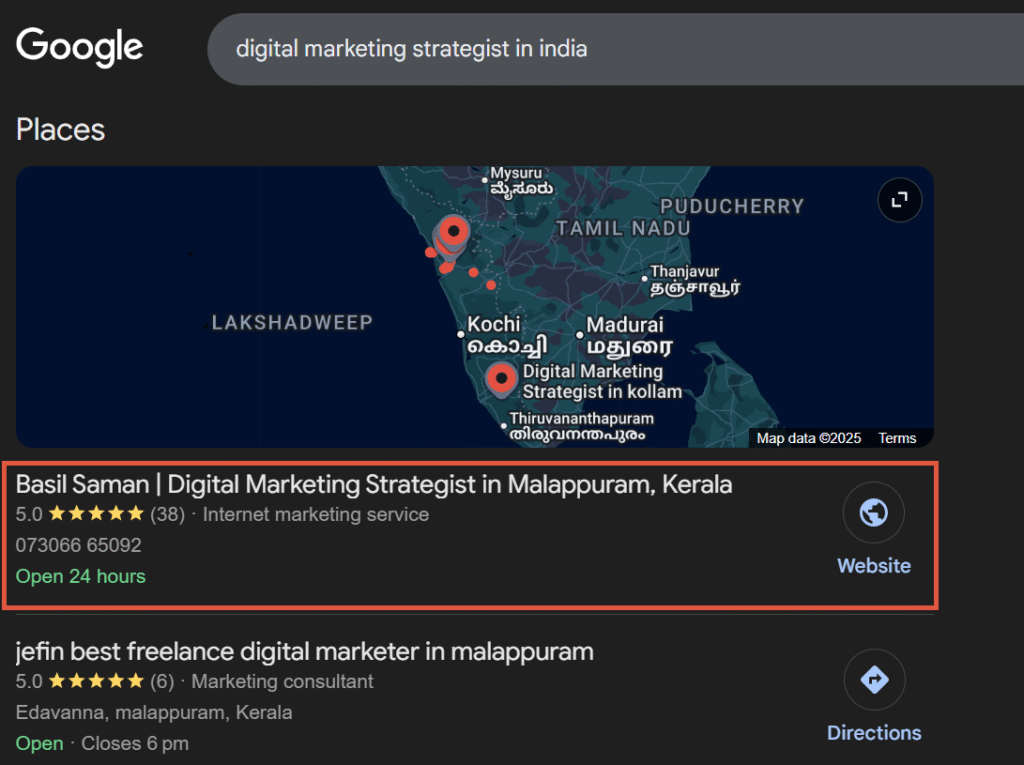Screen dimensions: 1024x765
Task: Click the star rating of jefin listing
Action: click(x=96, y=682)
